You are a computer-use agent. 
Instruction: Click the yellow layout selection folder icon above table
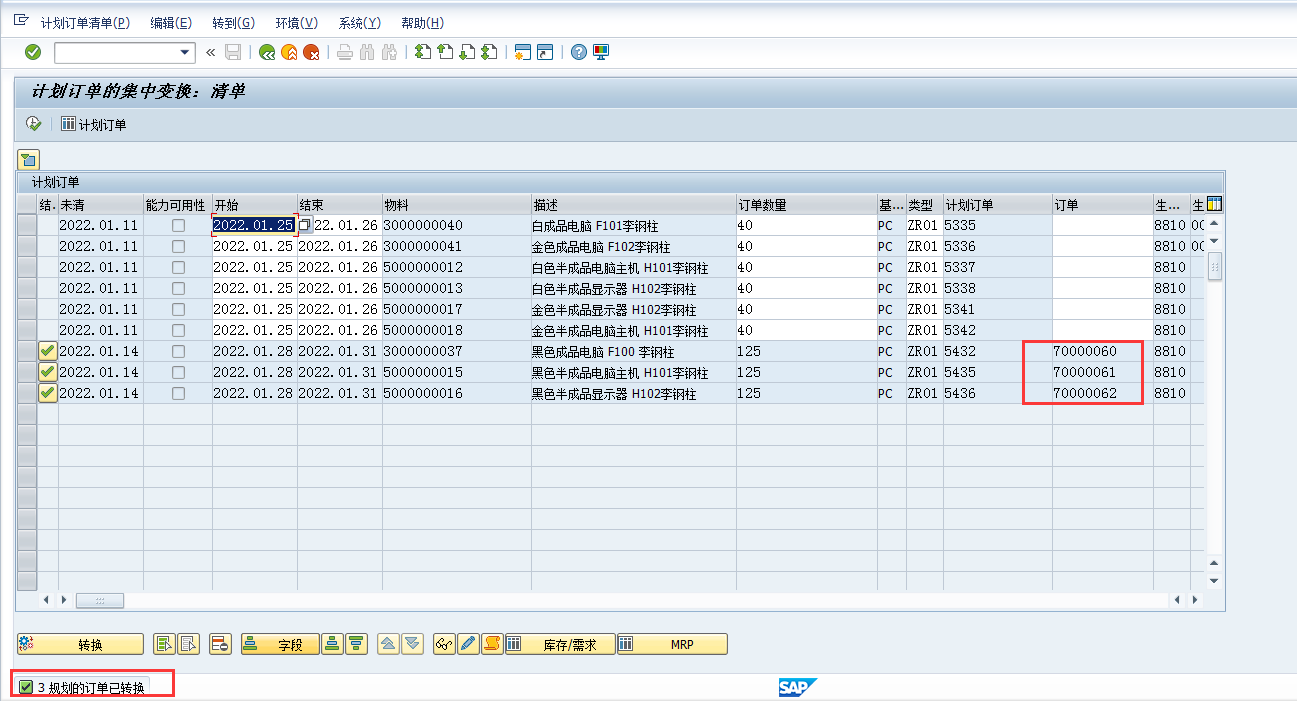coord(28,158)
